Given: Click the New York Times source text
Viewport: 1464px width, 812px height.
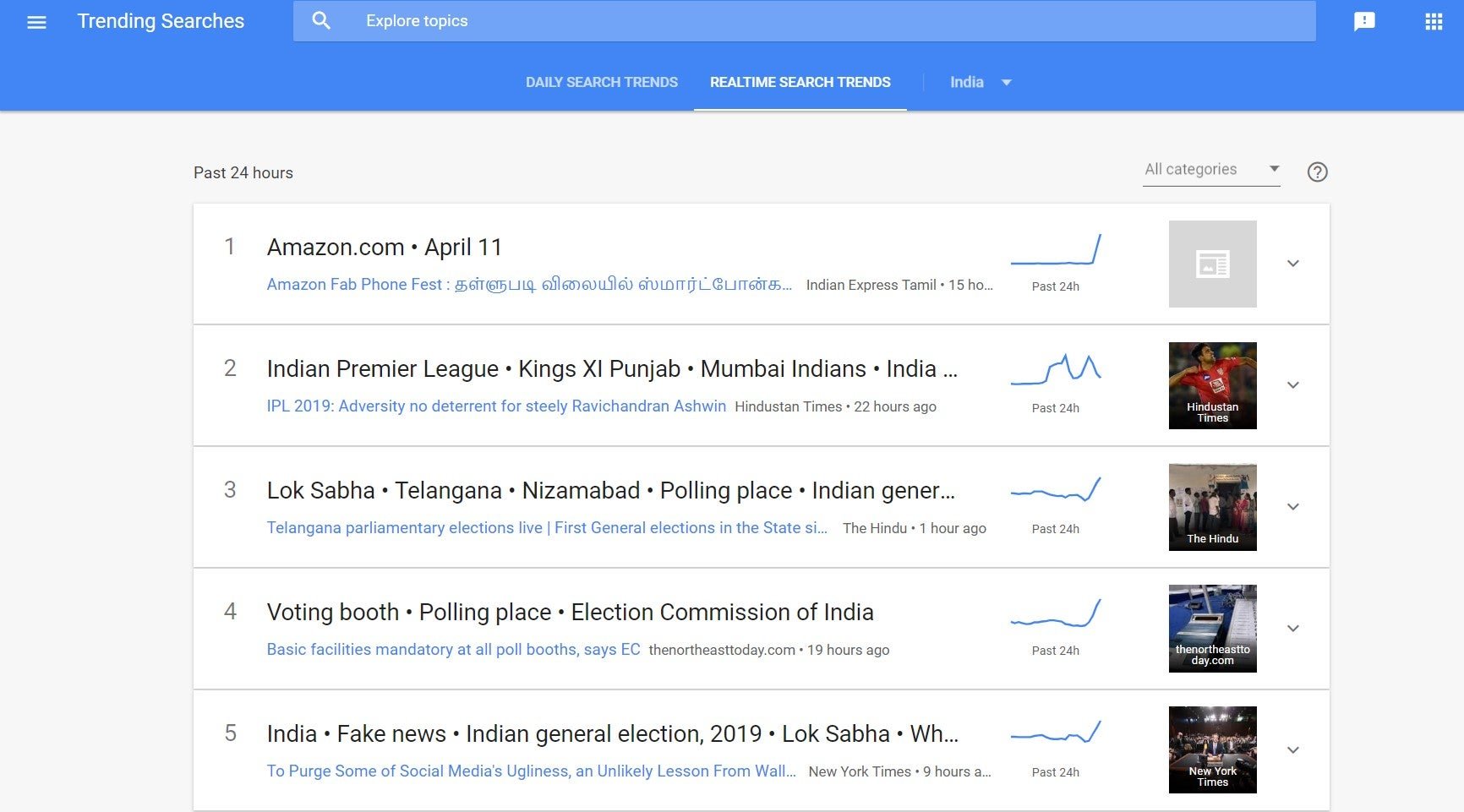Looking at the screenshot, I should (x=860, y=771).
